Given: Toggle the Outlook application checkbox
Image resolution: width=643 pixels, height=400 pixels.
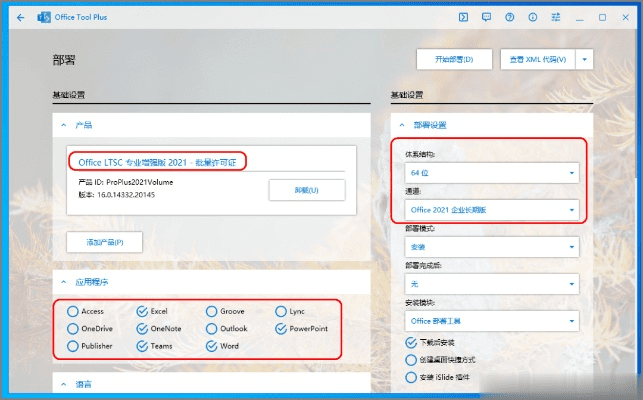Looking at the screenshot, I should coord(212,328).
